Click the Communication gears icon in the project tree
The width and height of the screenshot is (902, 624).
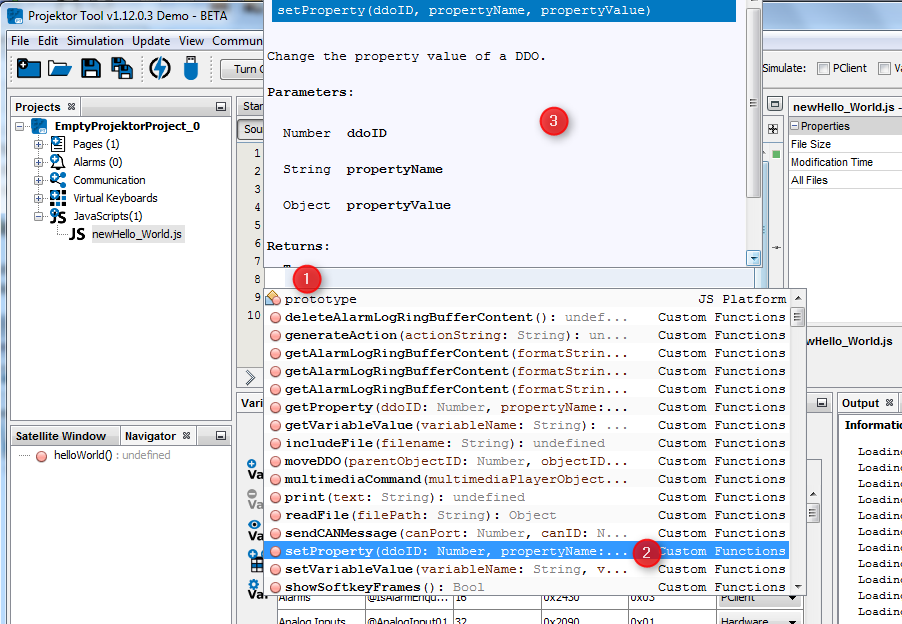coord(60,180)
